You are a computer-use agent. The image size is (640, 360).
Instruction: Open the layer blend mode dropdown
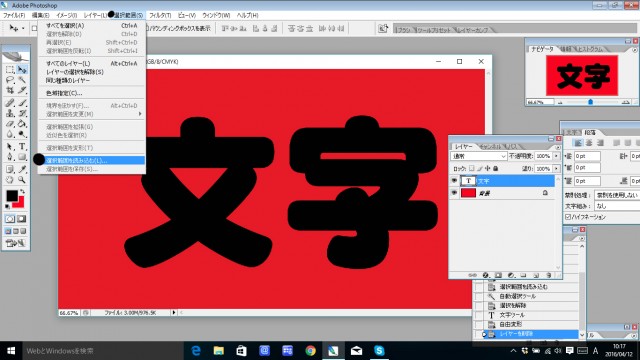(x=478, y=156)
